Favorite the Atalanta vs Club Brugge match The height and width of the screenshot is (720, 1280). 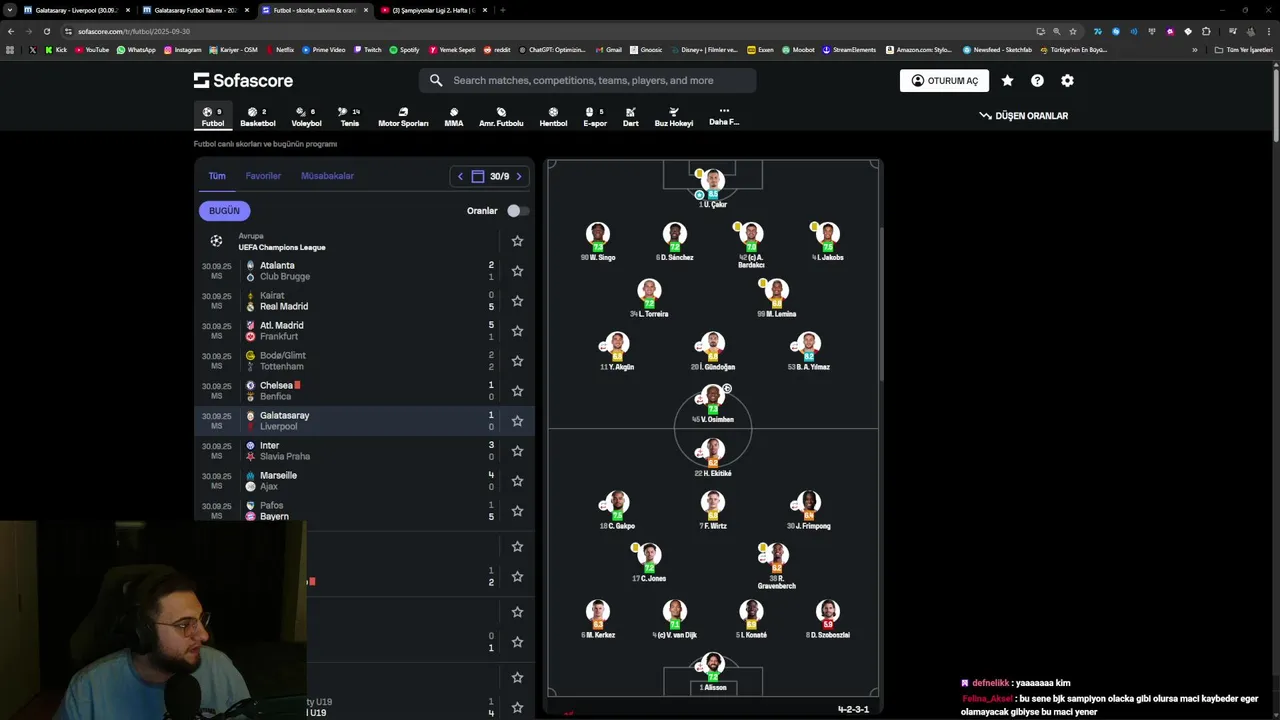point(517,271)
